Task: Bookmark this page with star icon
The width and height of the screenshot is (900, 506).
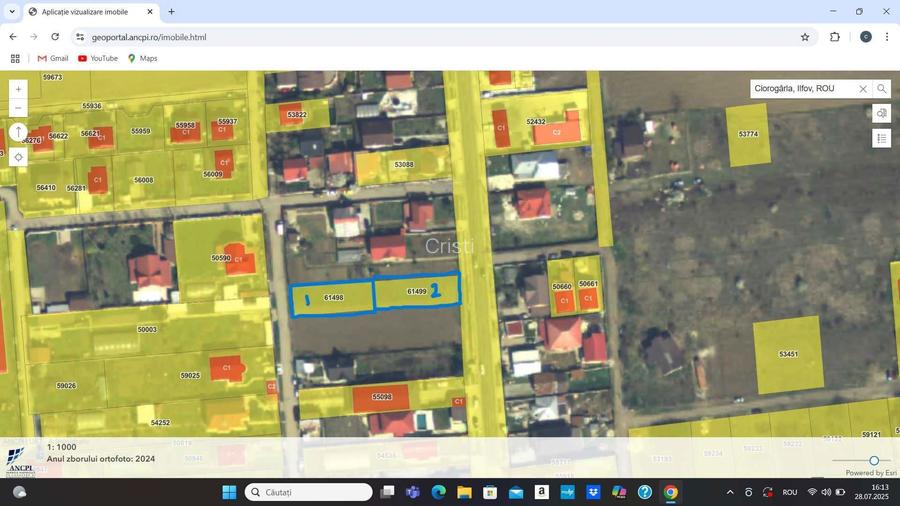Action: [805, 37]
